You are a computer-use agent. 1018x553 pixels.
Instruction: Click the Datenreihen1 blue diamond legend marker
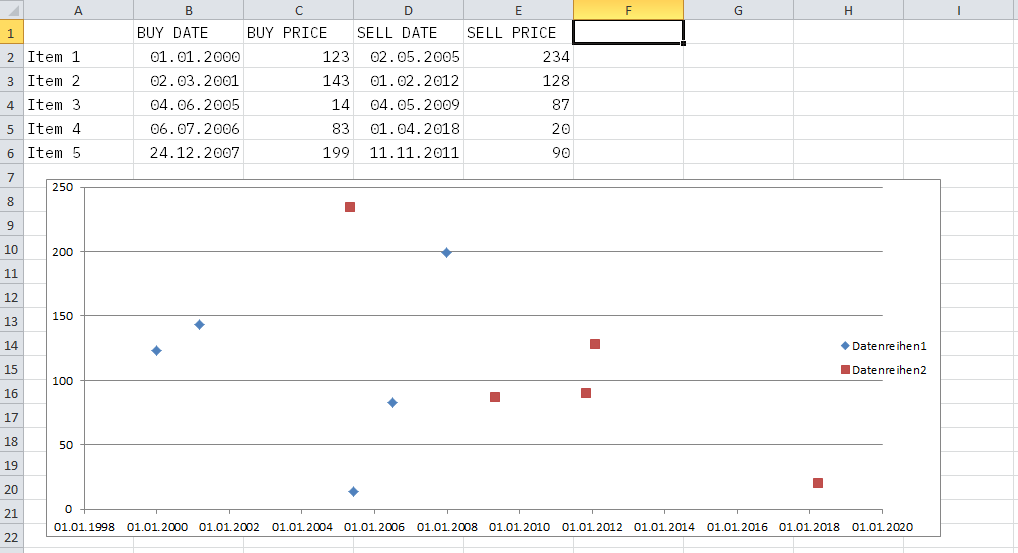click(845, 346)
